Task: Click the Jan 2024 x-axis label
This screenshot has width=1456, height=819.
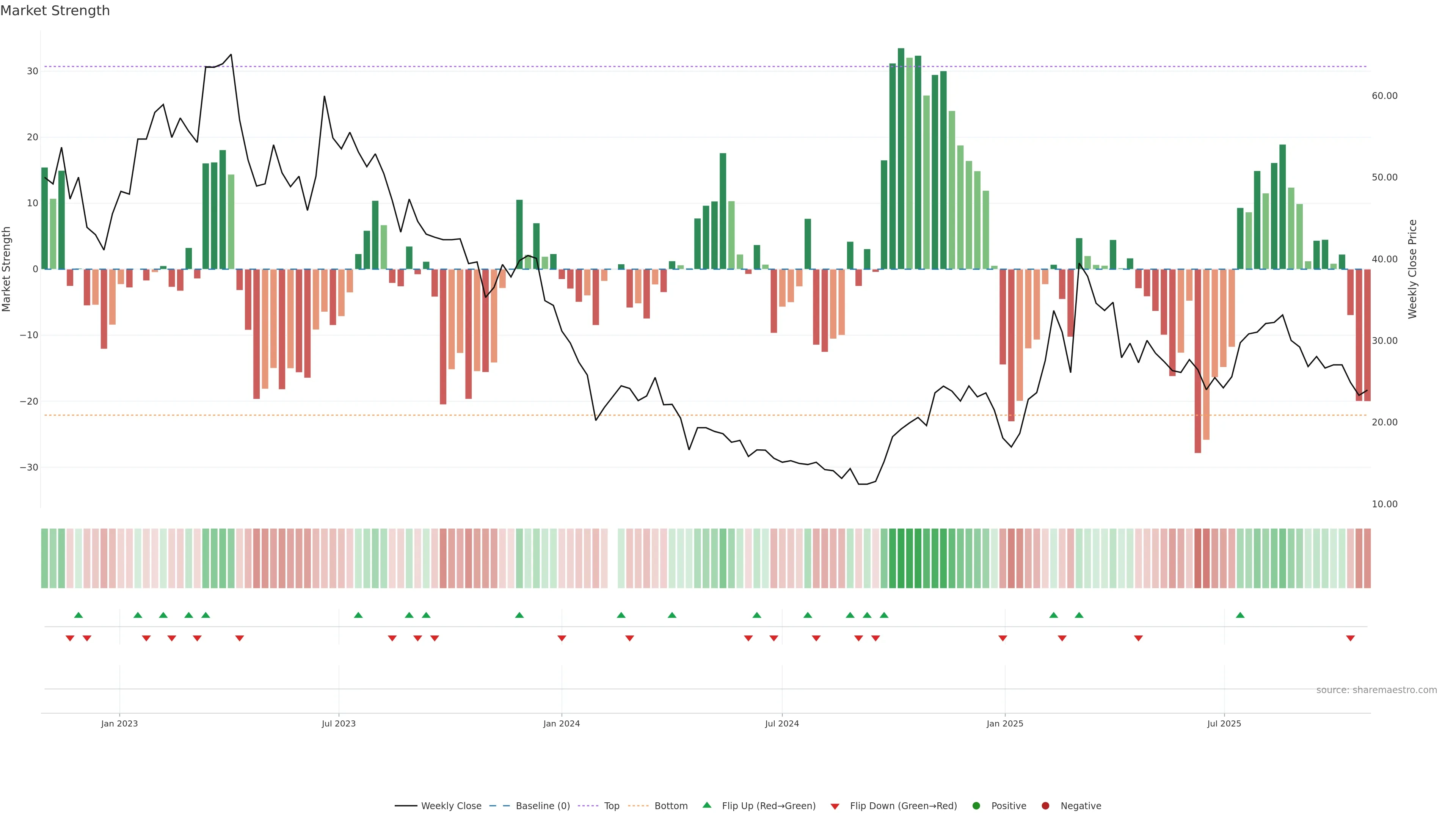Action: (561, 723)
